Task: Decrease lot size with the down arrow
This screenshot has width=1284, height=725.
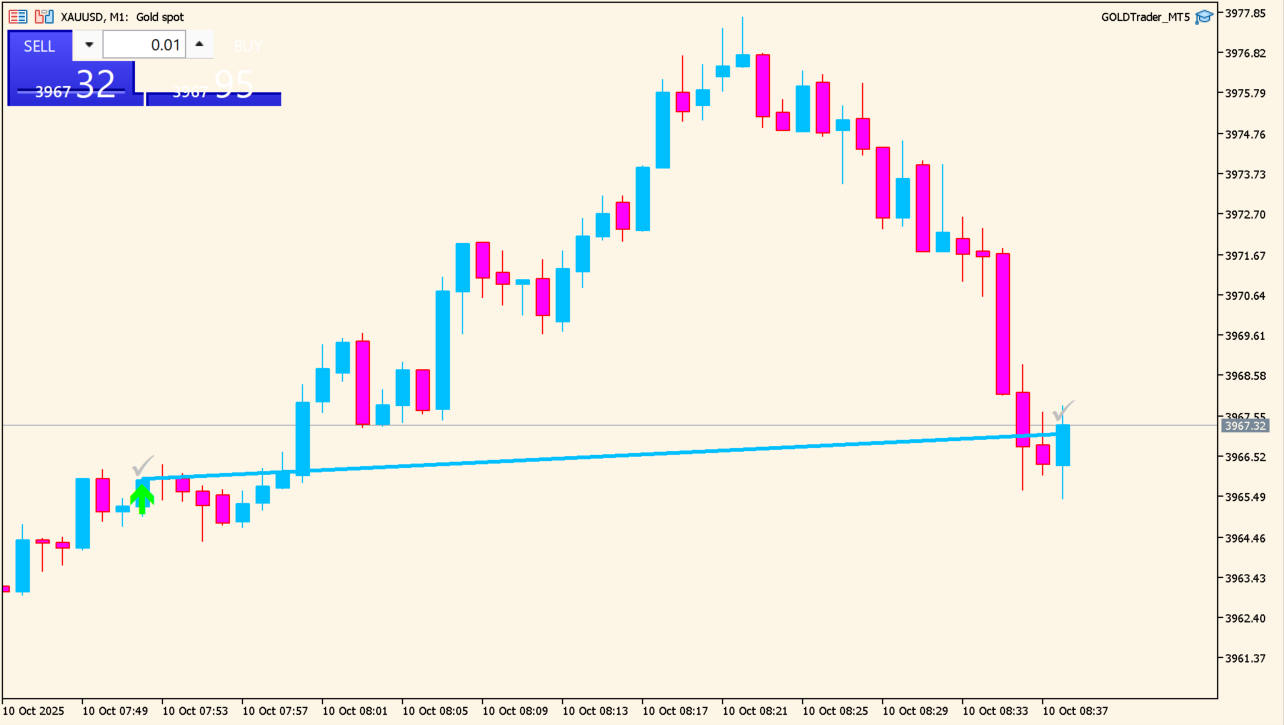Action: 88,45
